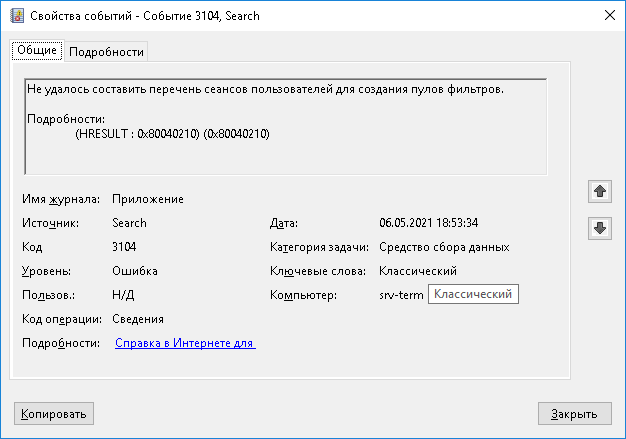Screen dimensions: 626x439
Task: Show the next event with down arrow
Action: (x=600, y=228)
